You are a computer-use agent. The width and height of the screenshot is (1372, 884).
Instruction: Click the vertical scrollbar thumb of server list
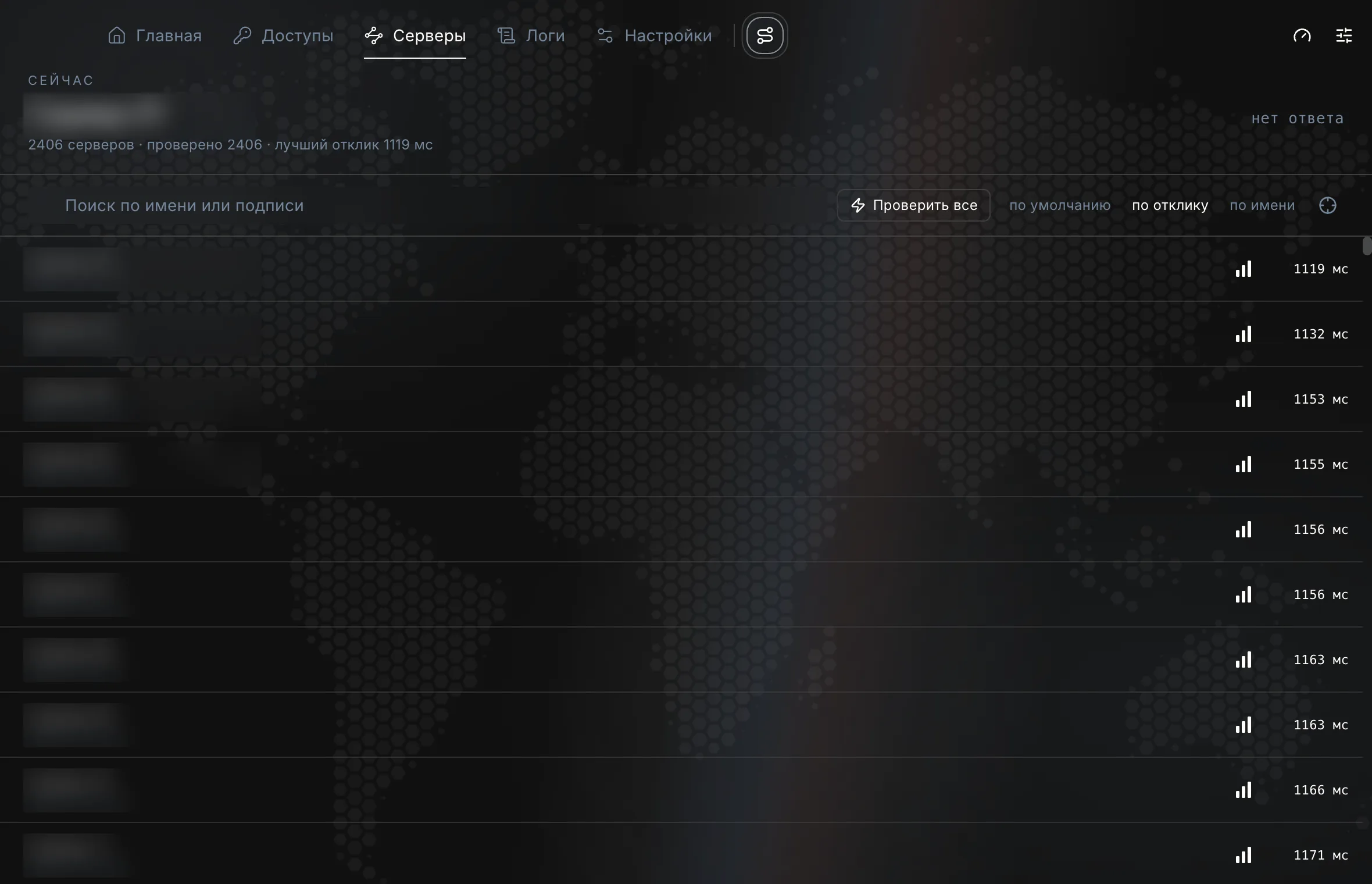(x=1367, y=246)
